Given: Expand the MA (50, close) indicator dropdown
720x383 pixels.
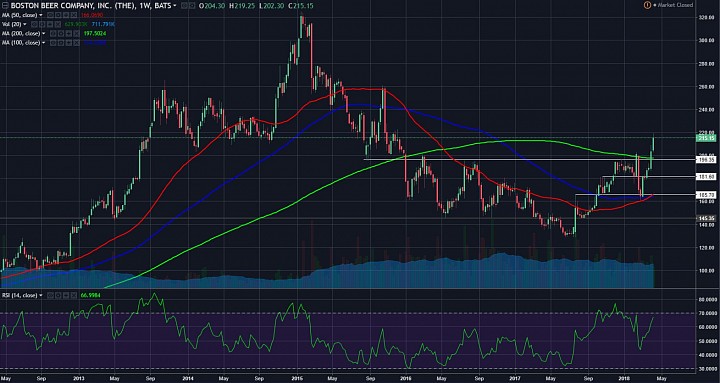Looking at the screenshot, I should point(41,15).
